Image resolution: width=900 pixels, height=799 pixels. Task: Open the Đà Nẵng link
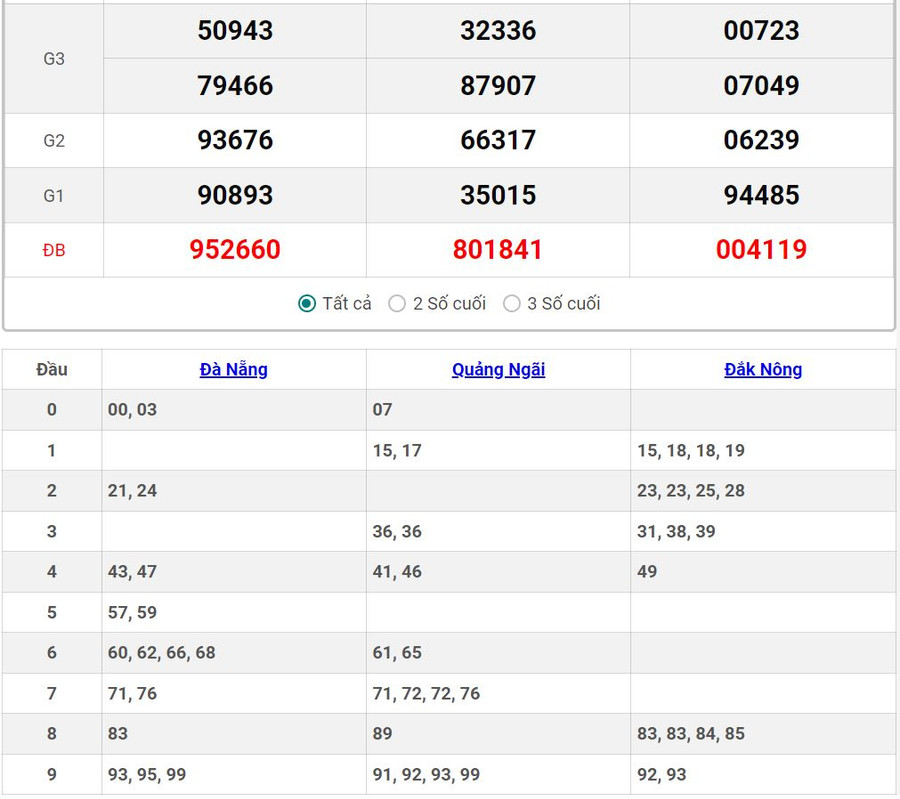click(x=233, y=370)
